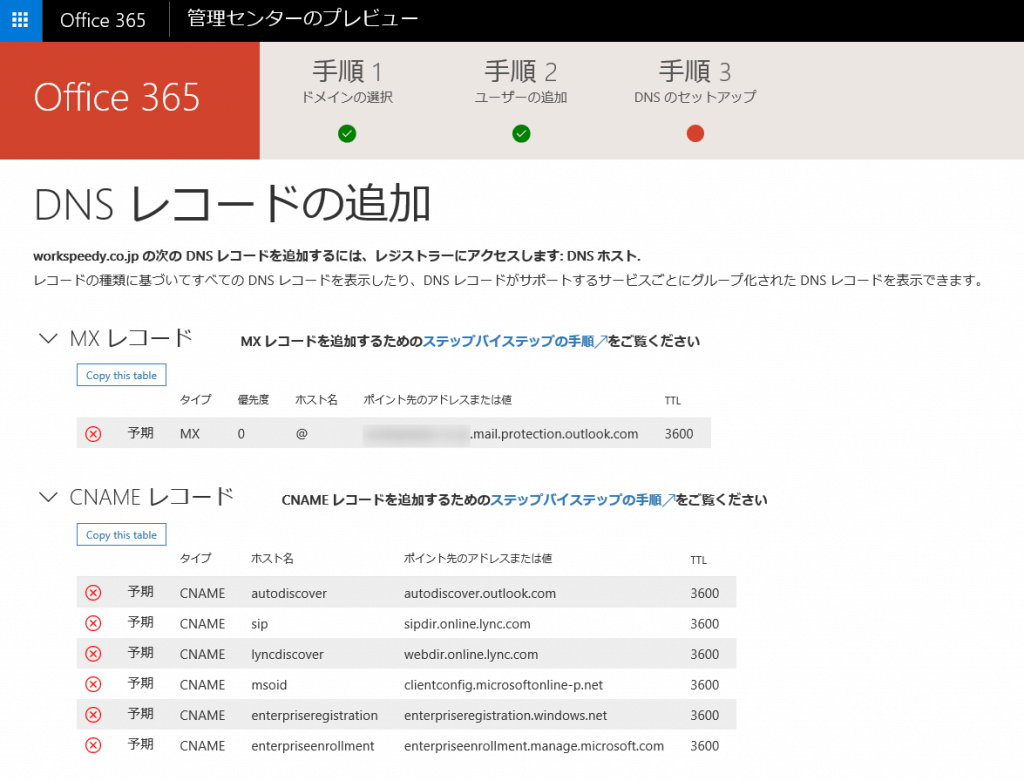The width and height of the screenshot is (1024, 781).
Task: Click the error icon beside lyncdiscover row
Action: point(93,654)
